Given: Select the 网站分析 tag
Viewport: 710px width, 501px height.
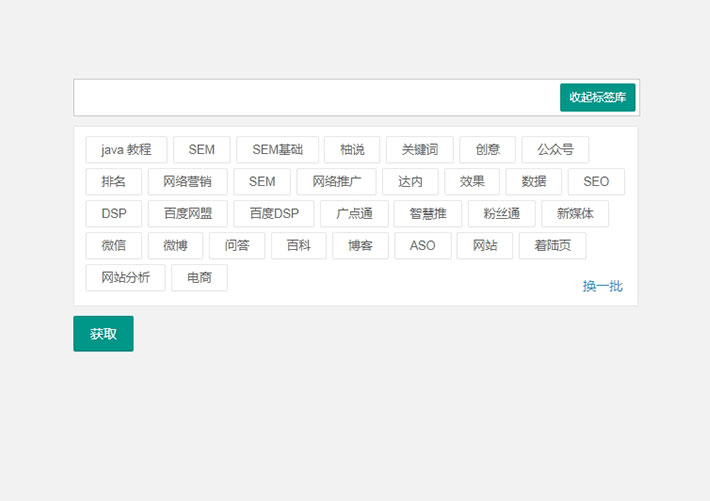Looking at the screenshot, I should tap(125, 278).
